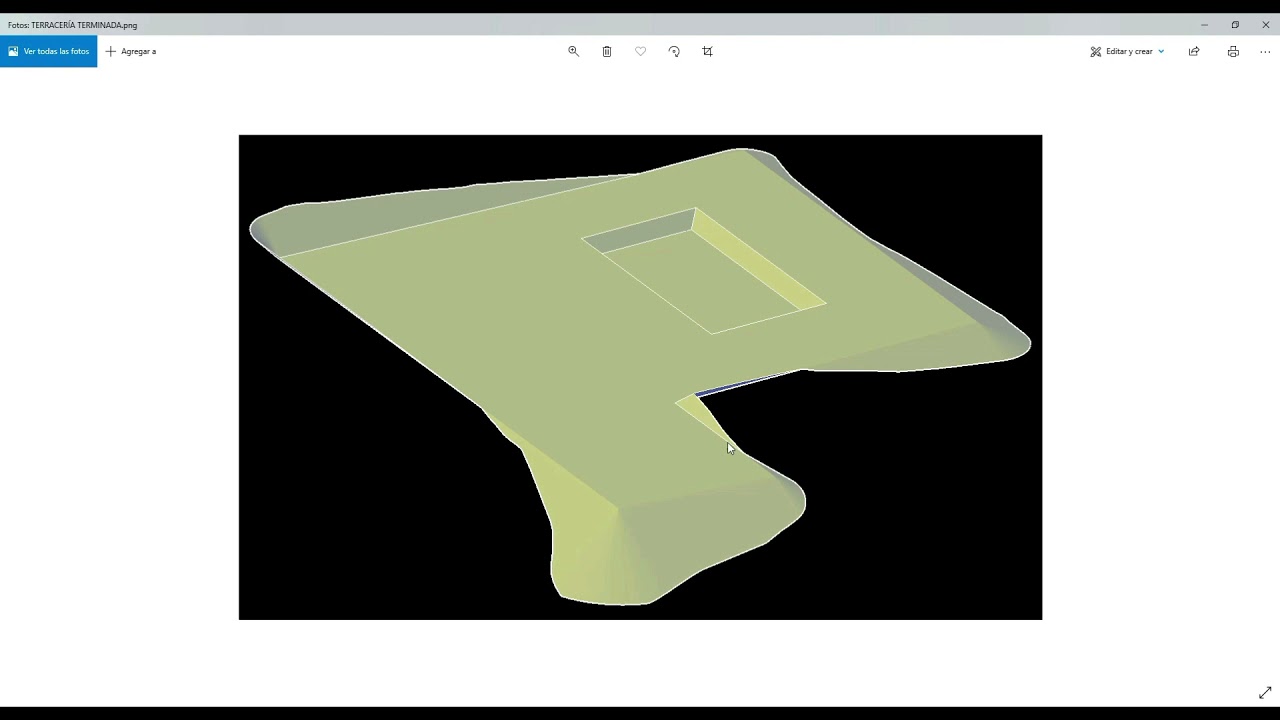Viewport: 1280px width, 720px height.
Task: Minimize the Fotos window
Action: pos(1204,25)
